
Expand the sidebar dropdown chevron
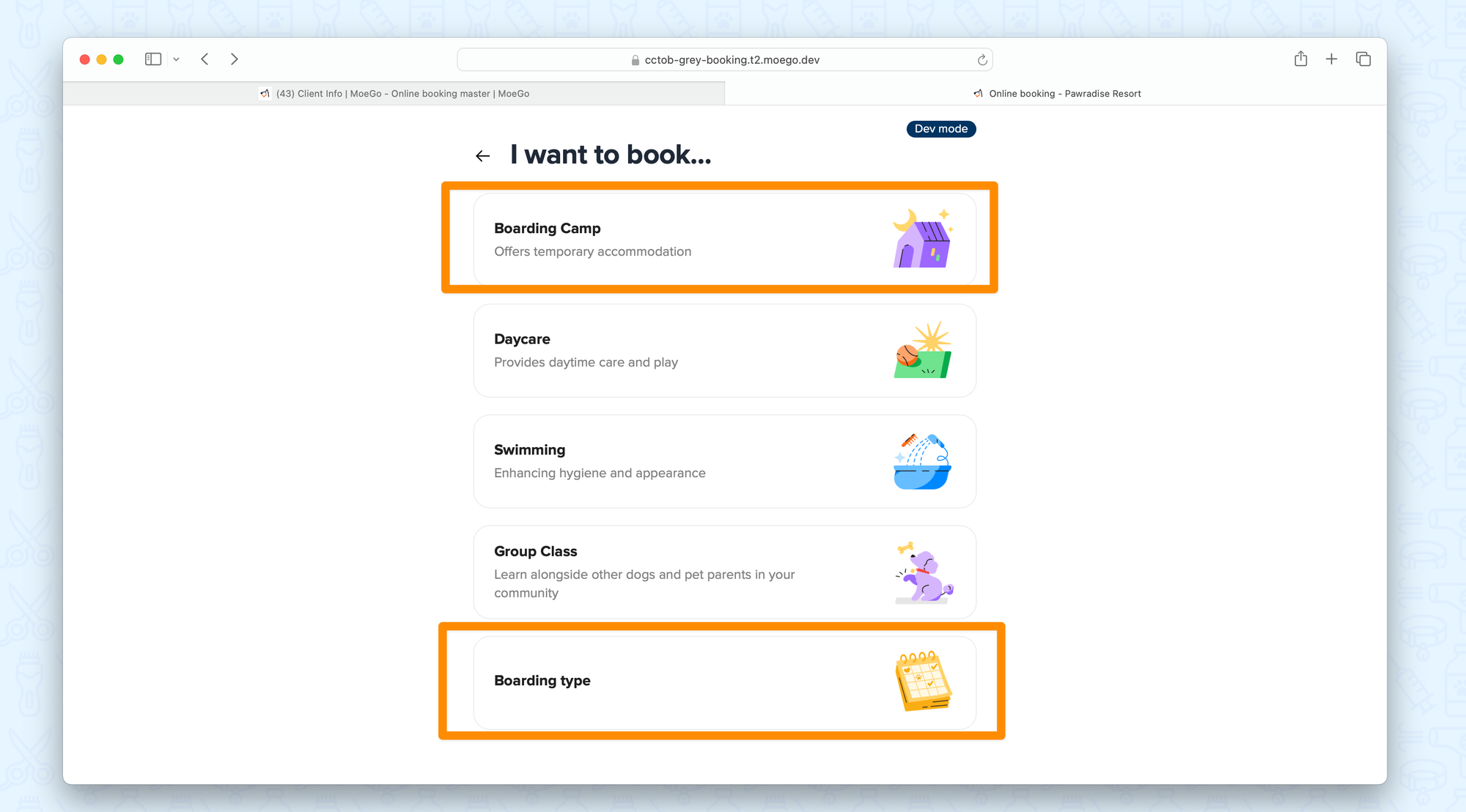tap(176, 59)
